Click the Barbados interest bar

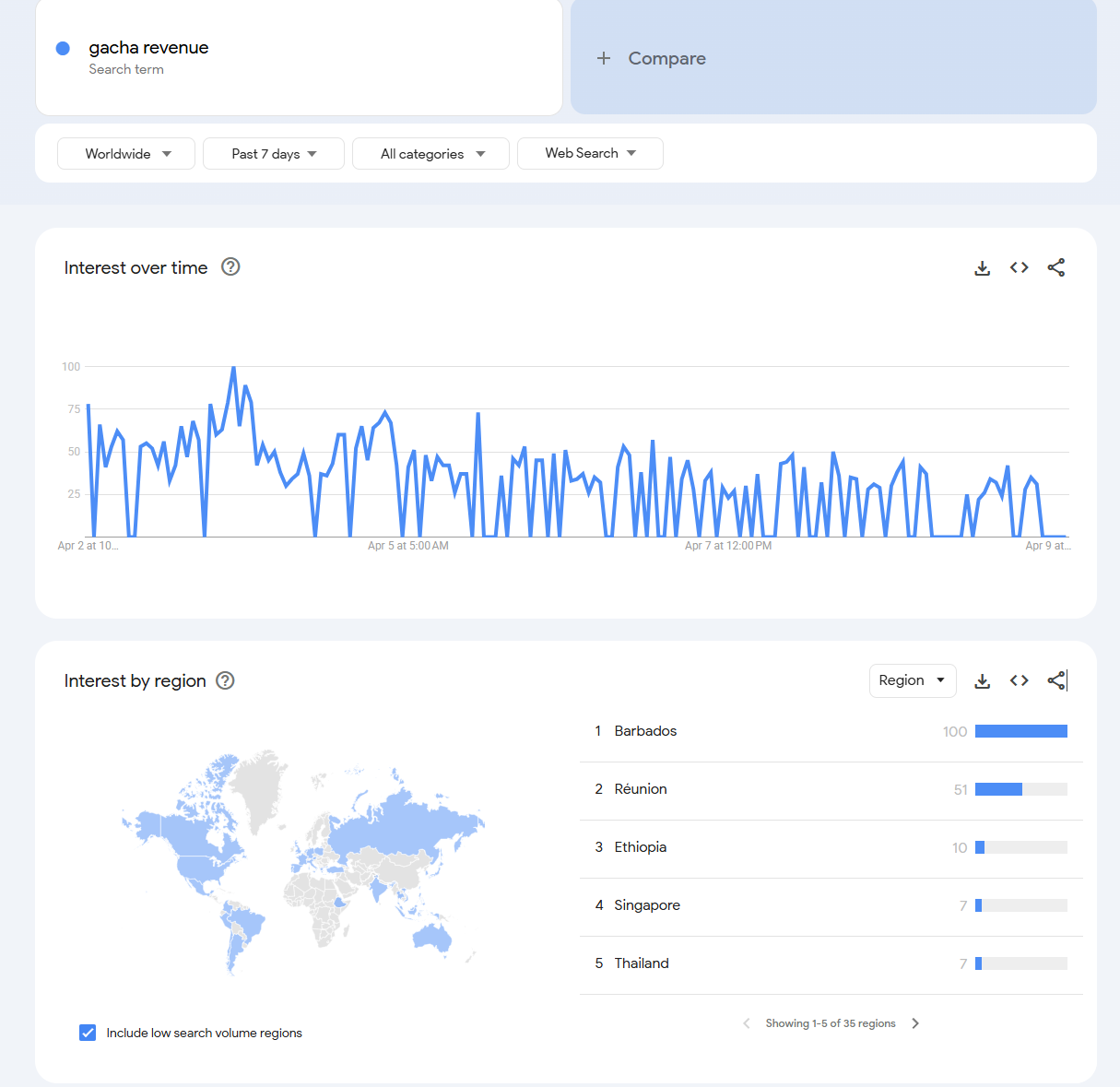click(1021, 731)
